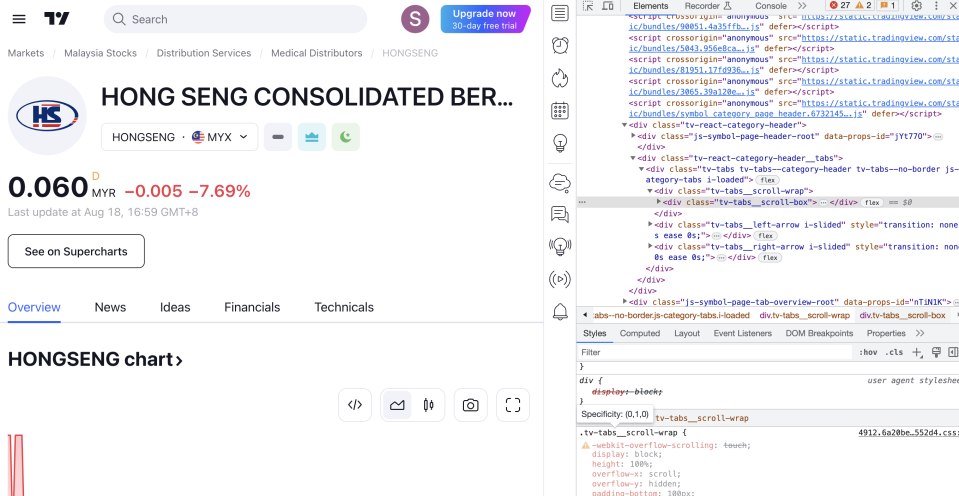
Task: Go to Malaysia Stocks breadcrumb
Action: pyautogui.click(x=100, y=53)
